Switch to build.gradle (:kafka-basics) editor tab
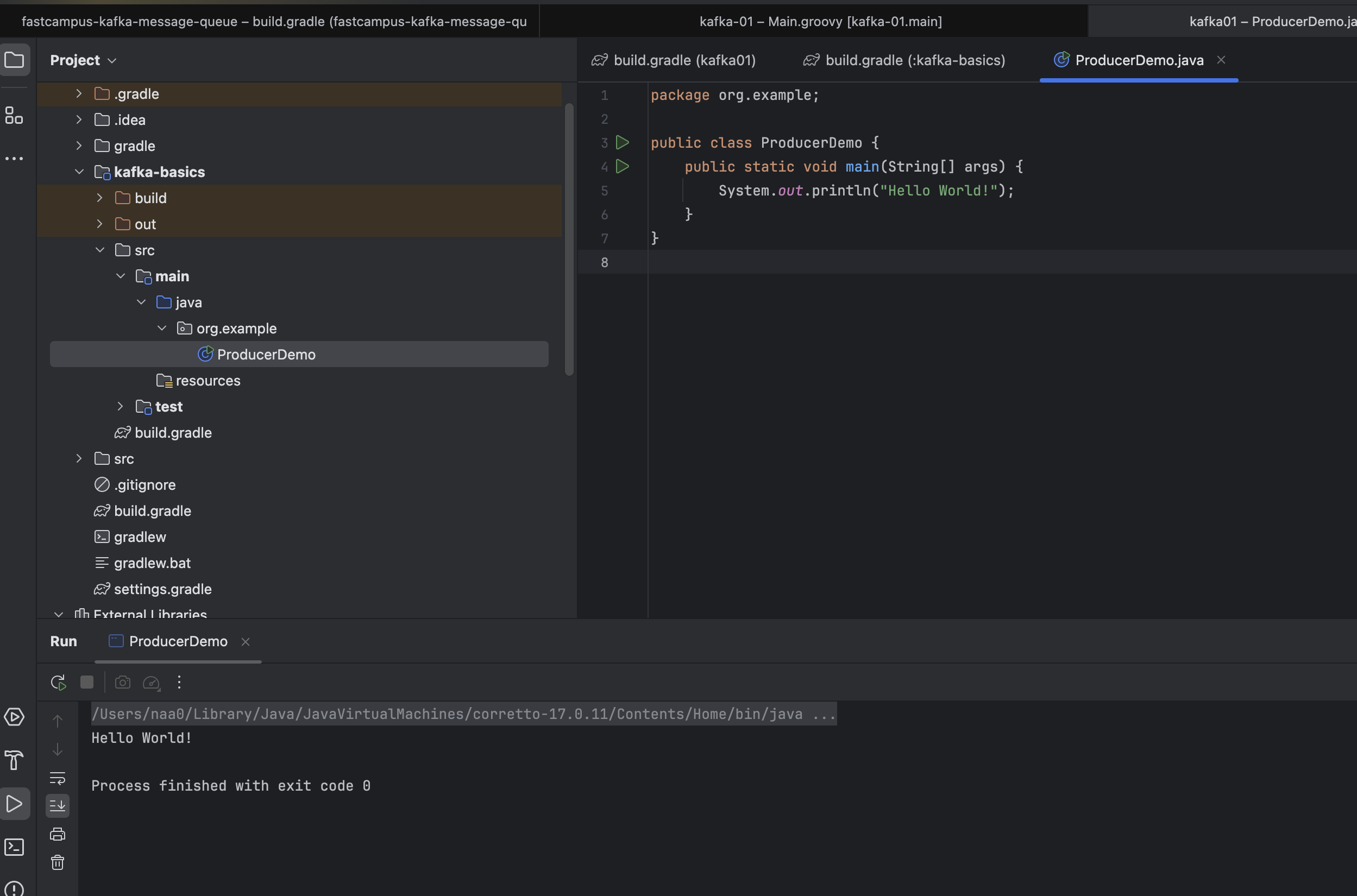This screenshot has height=896, width=1357. [x=914, y=60]
